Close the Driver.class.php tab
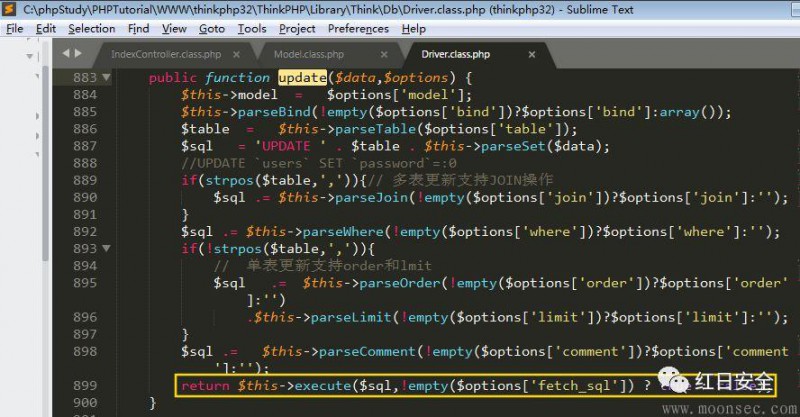This screenshot has height=417, width=800. [532, 54]
